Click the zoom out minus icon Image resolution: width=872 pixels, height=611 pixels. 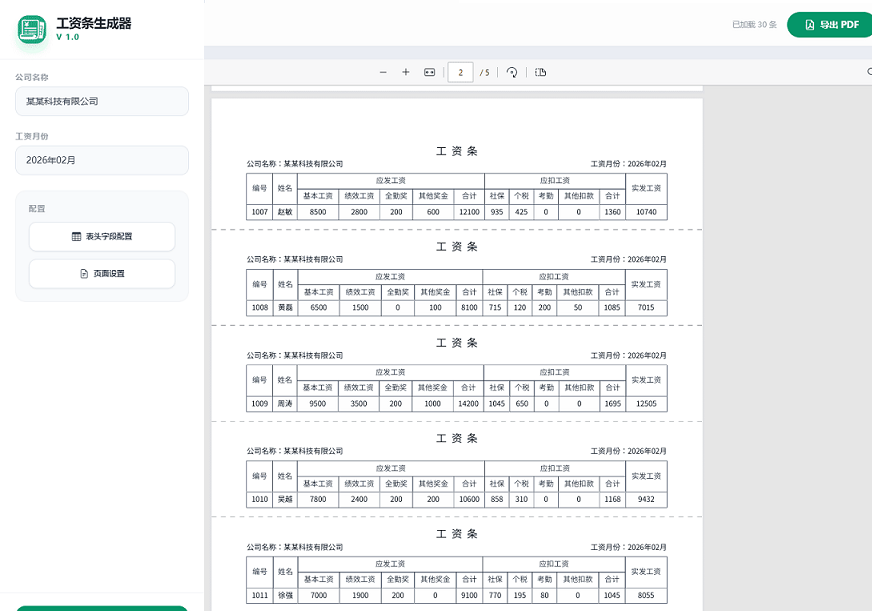click(383, 72)
